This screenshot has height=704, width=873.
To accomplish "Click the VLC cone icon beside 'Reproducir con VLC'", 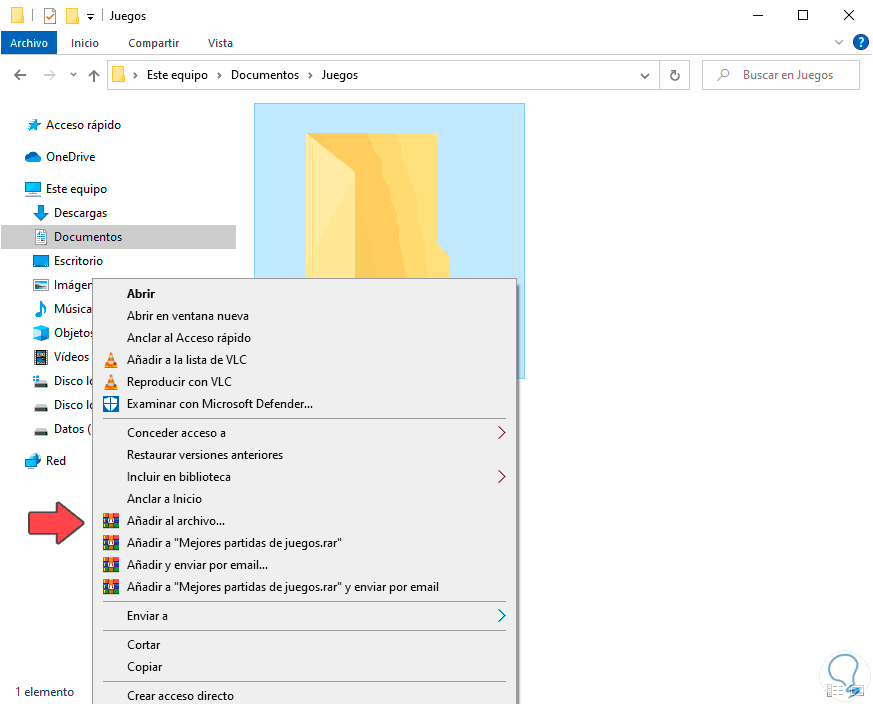I will click(110, 381).
